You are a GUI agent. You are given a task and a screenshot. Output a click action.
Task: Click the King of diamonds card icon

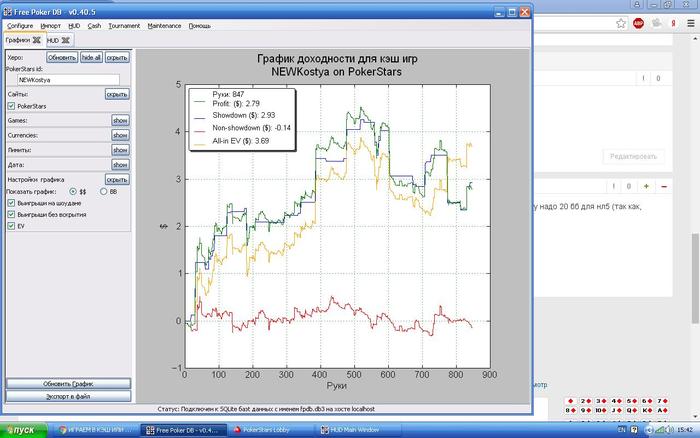click(x=646, y=410)
